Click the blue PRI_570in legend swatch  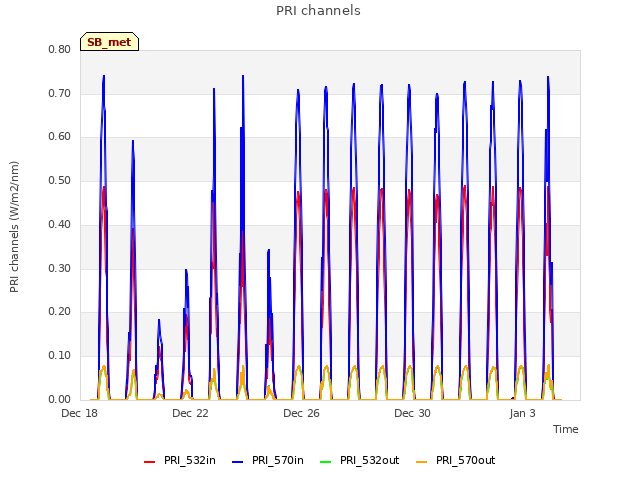[237, 462]
